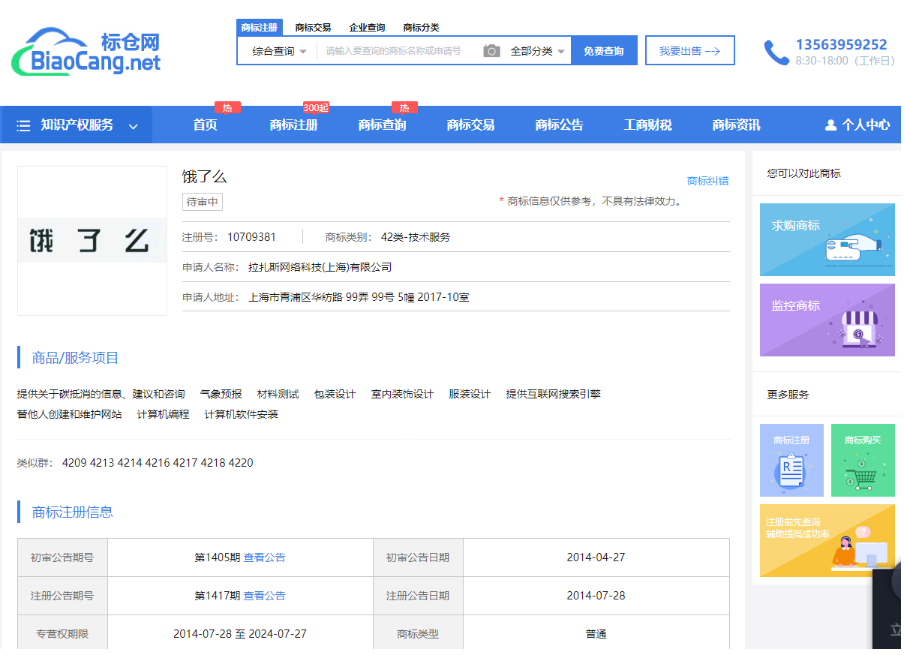Click the 饿了么 trademark image

point(92,241)
